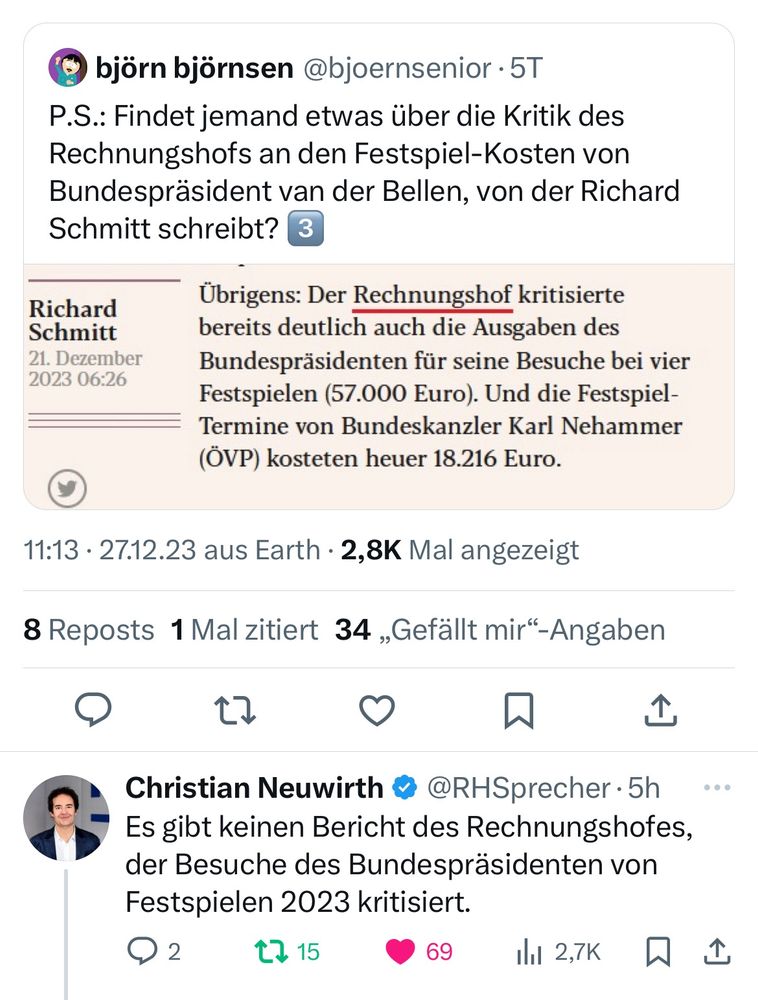Bookmark Christian Neuwirth's reply

click(658, 952)
